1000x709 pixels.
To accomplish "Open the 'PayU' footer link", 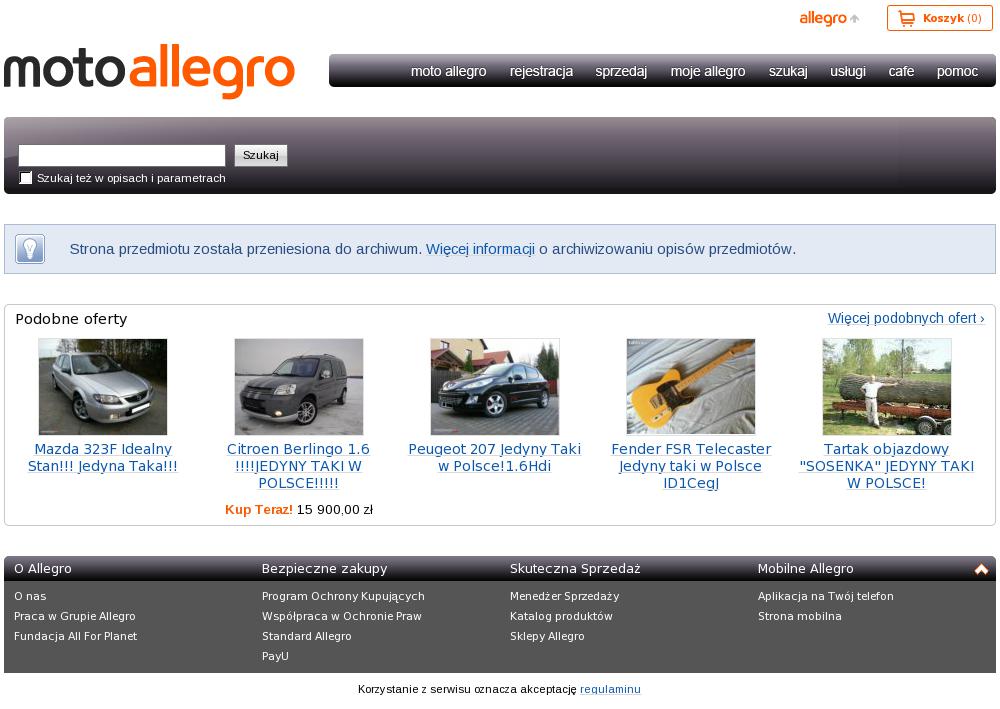I will tap(276, 655).
